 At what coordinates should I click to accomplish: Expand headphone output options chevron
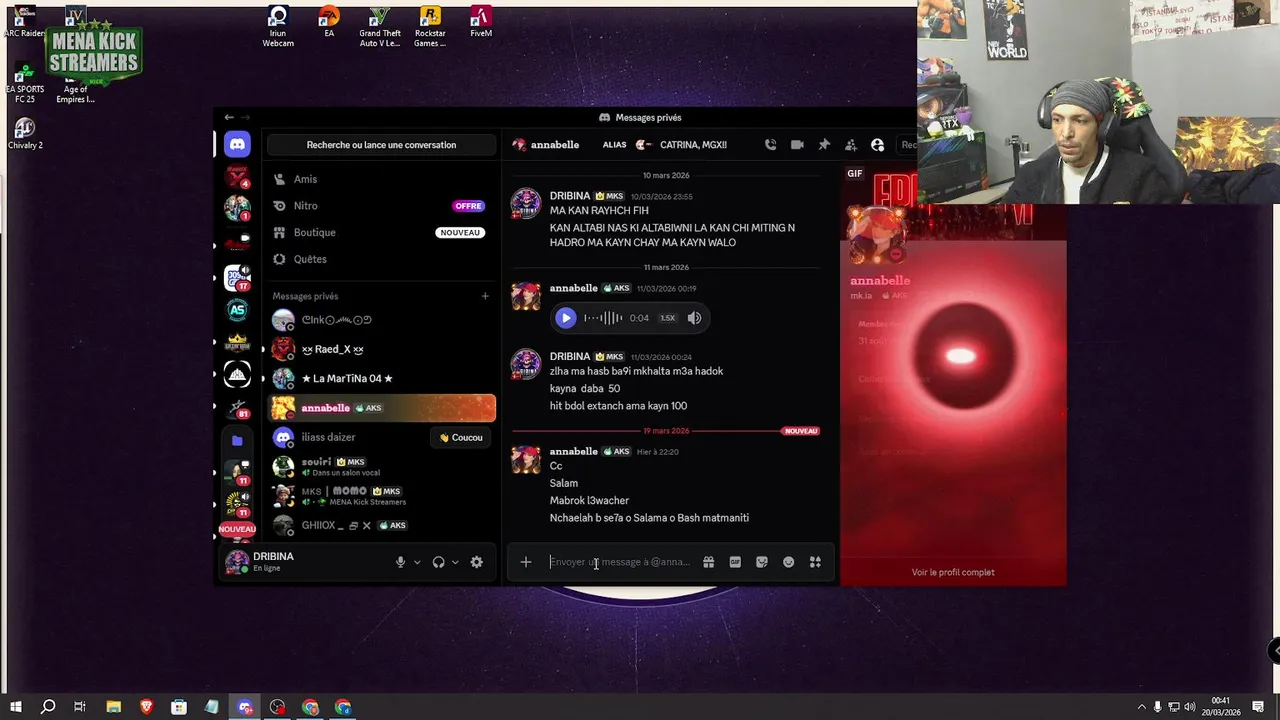pos(455,562)
